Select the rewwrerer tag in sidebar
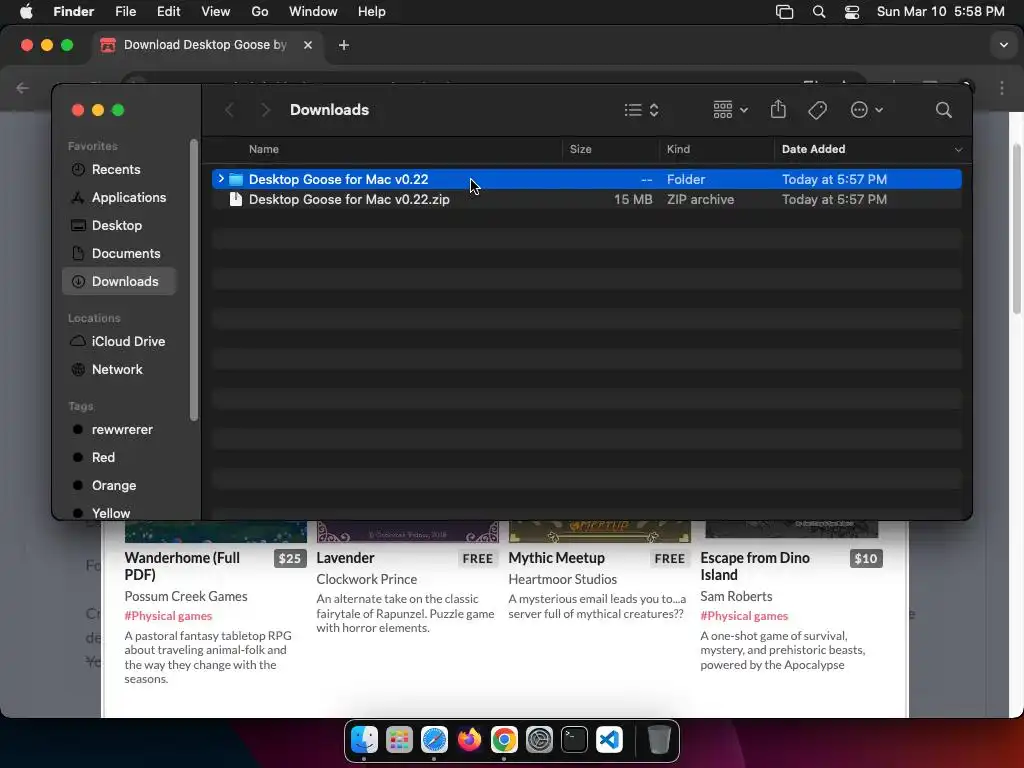This screenshot has height=768, width=1024. 121,430
